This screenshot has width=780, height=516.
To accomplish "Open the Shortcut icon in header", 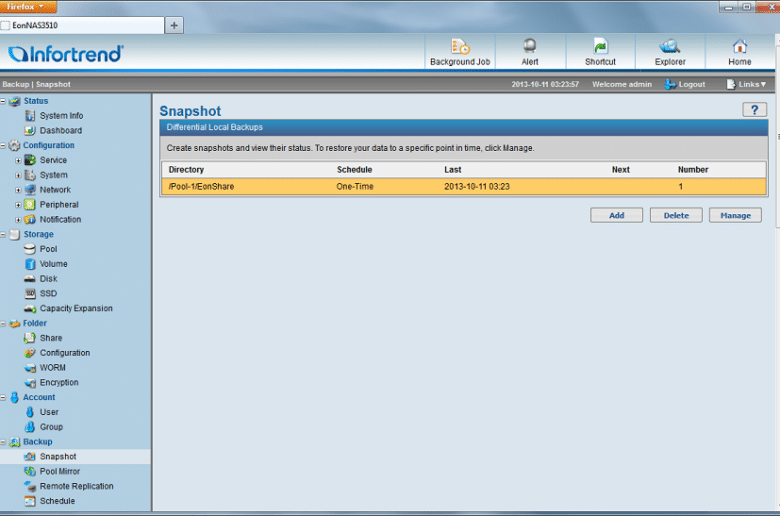I will 600,46.
